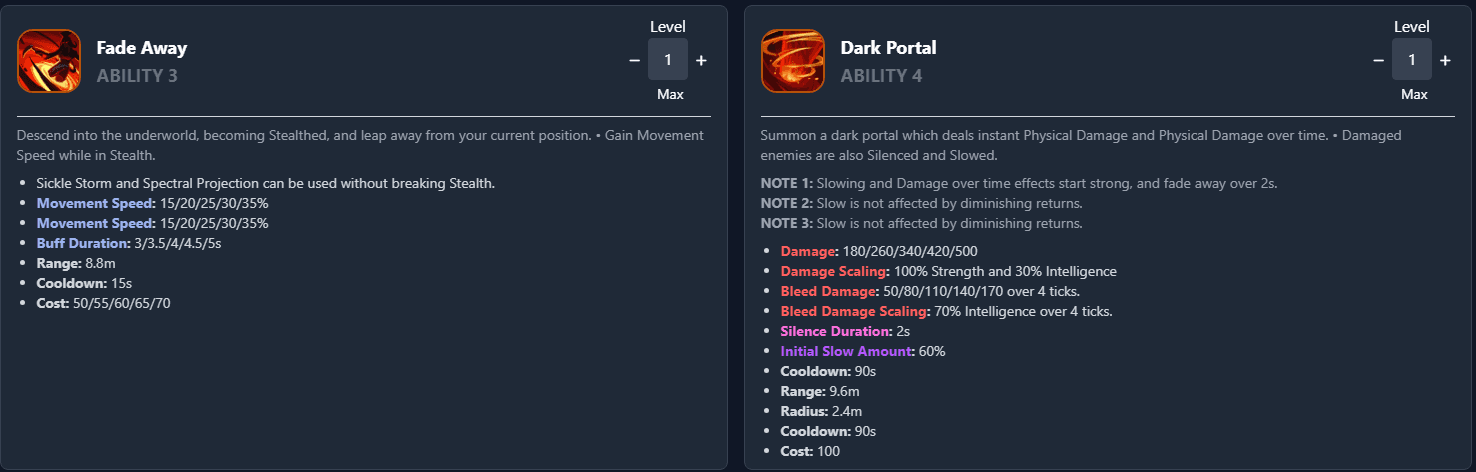Click the Buff Duration stat label
Screen dimensions: 1476x472
(82, 243)
